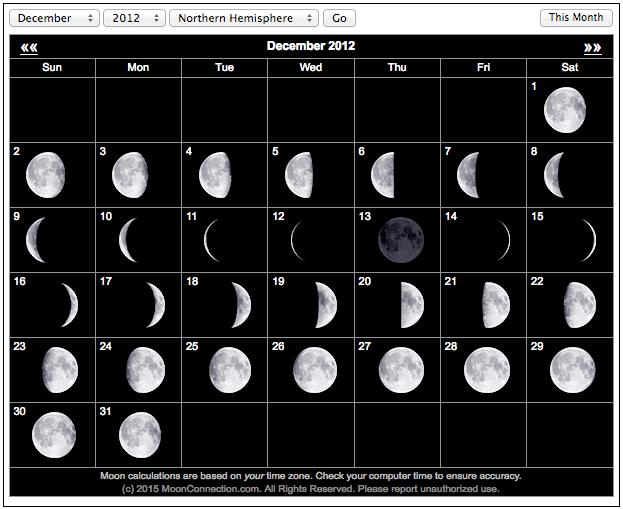Click the Sat column header
The width and height of the screenshot is (623, 509).
pyautogui.click(x=570, y=67)
